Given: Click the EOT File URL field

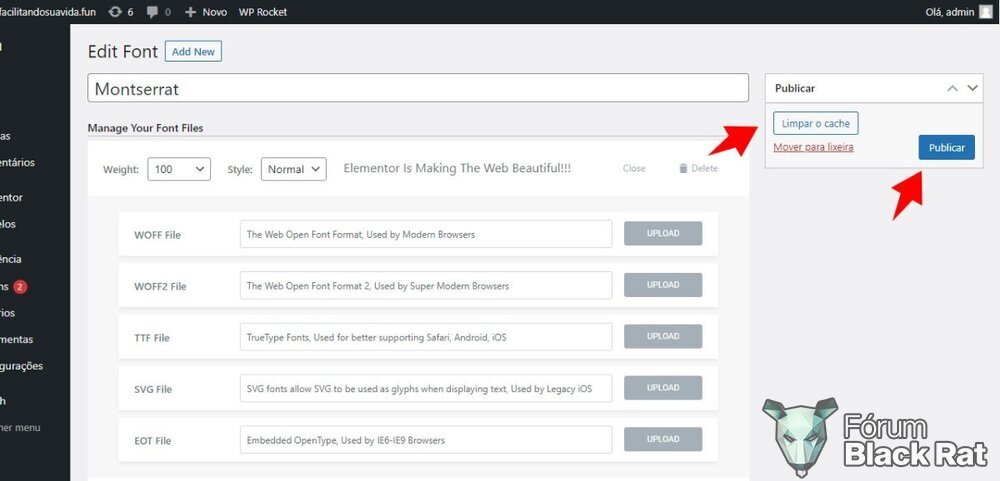Looking at the screenshot, I should (x=426, y=440).
